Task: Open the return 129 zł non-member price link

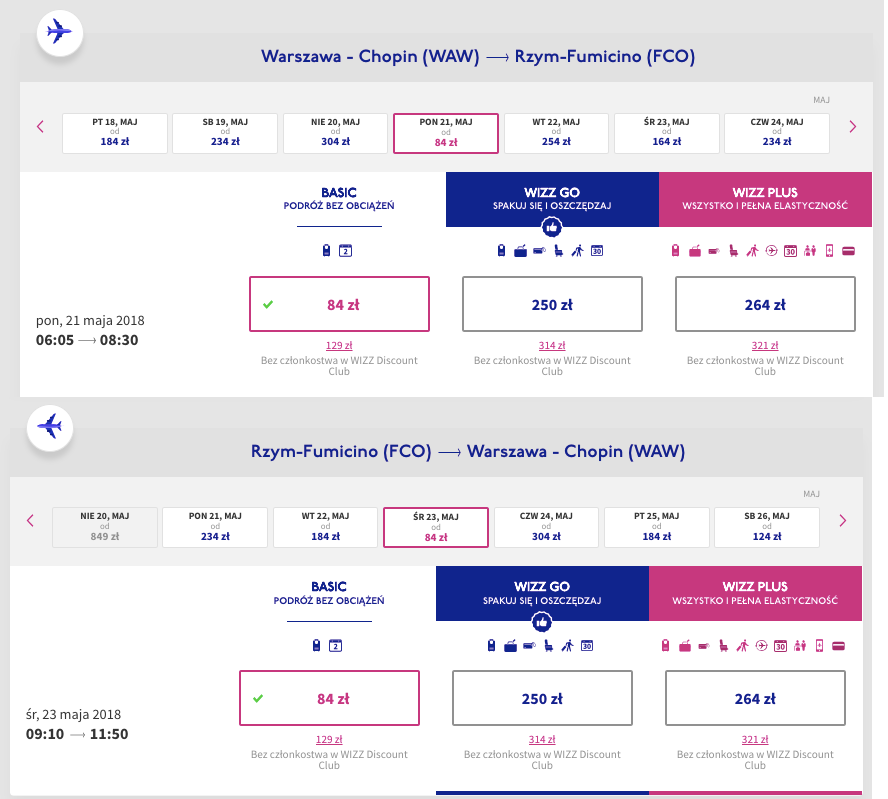Action: click(329, 740)
